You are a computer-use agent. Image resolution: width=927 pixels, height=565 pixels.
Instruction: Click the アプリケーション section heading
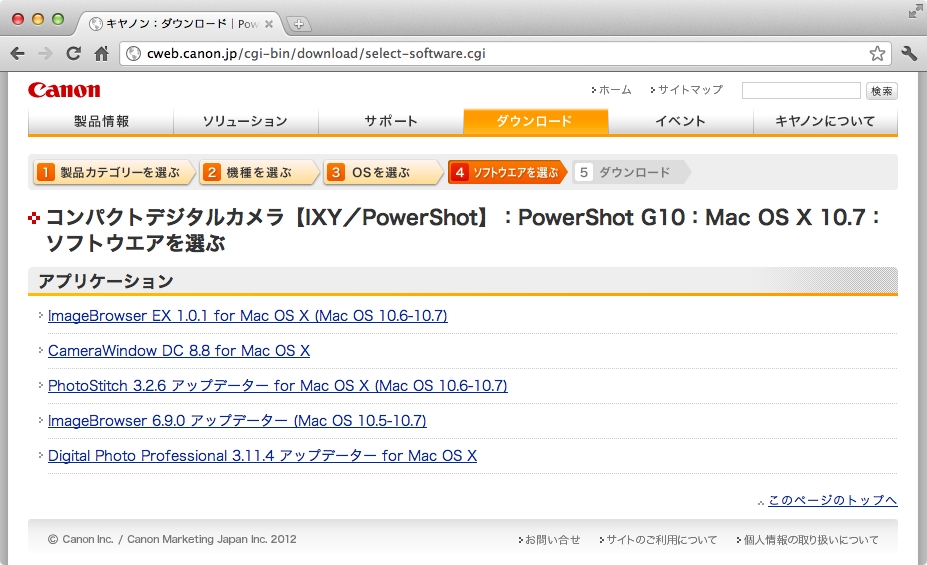106,281
